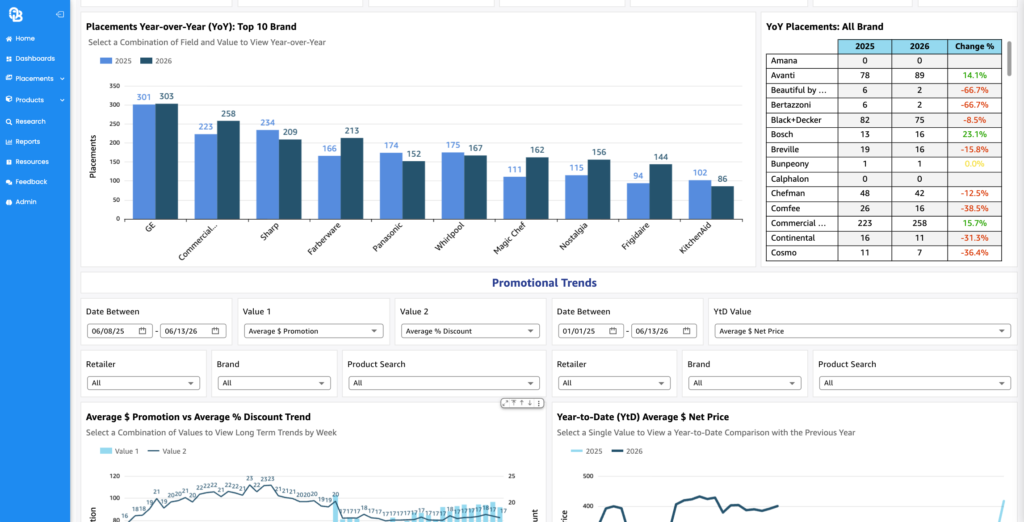Expand the Placements menu in the sidebar

[35, 78]
